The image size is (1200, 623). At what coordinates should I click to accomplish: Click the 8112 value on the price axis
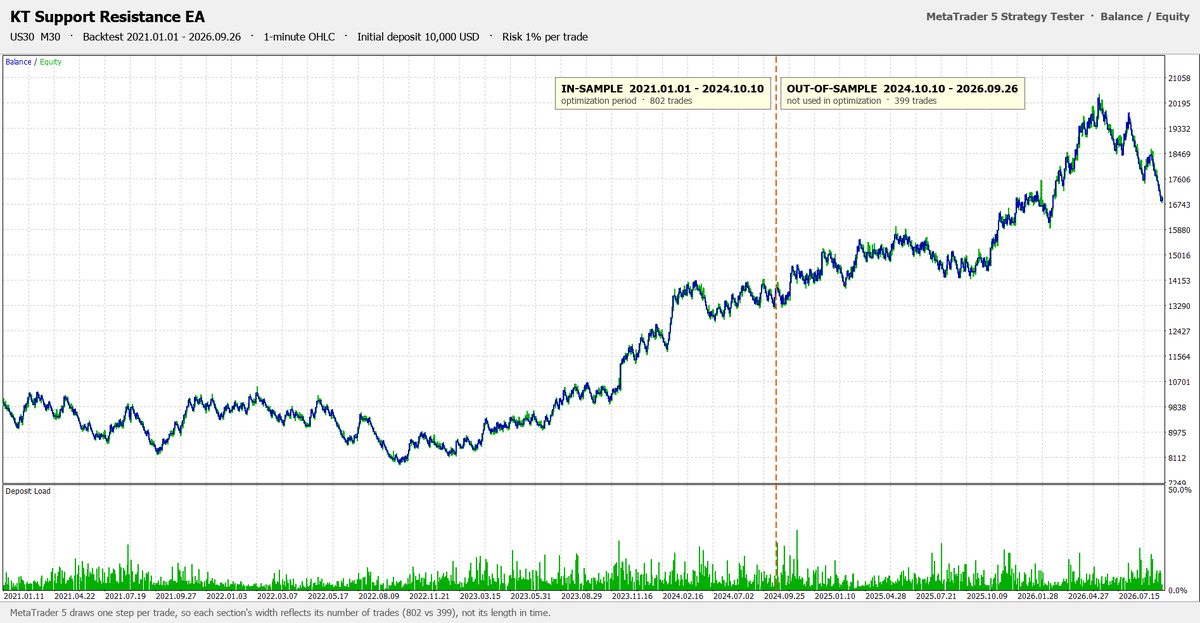point(1178,458)
